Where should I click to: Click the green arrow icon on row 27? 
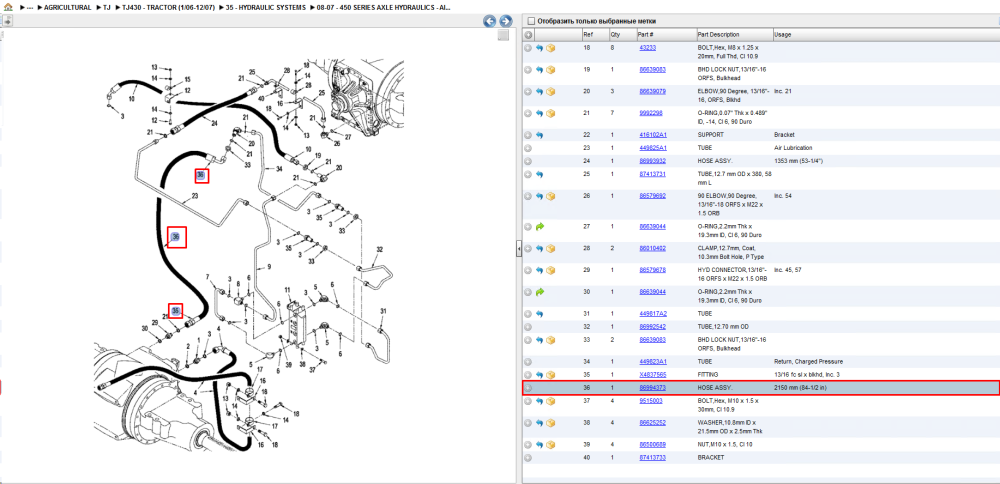click(539, 226)
